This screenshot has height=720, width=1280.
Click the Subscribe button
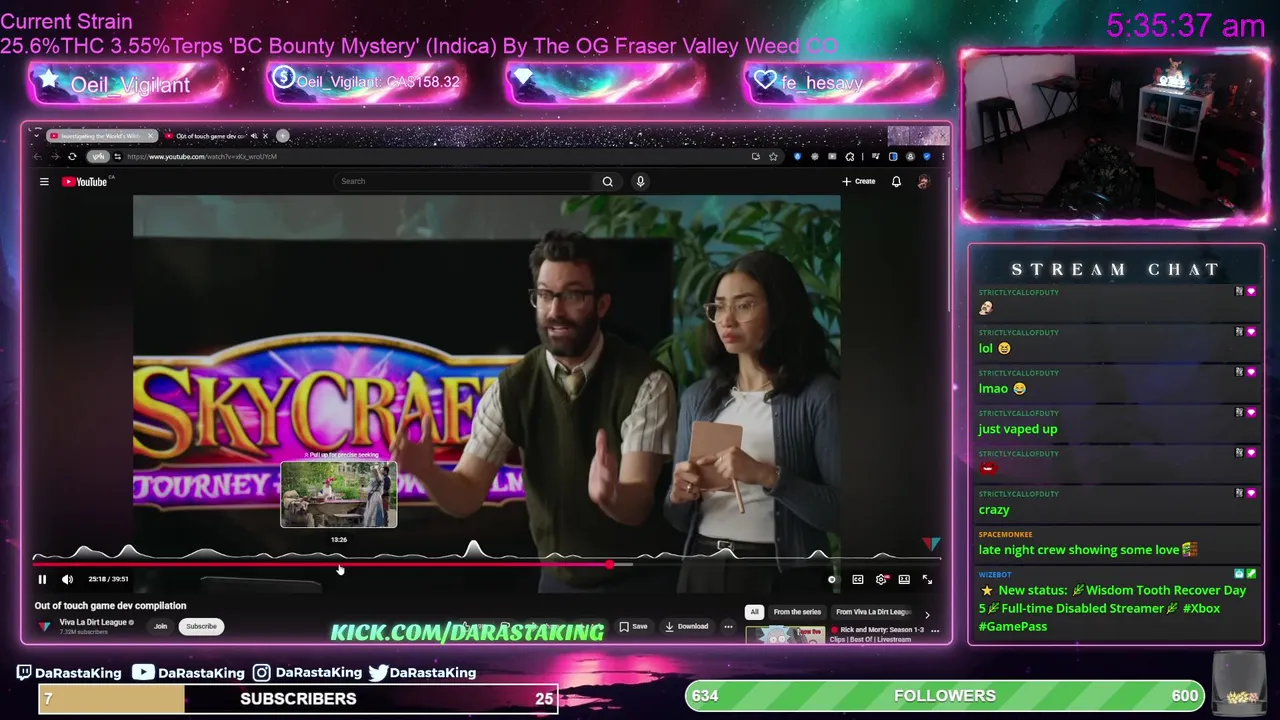[x=201, y=626]
